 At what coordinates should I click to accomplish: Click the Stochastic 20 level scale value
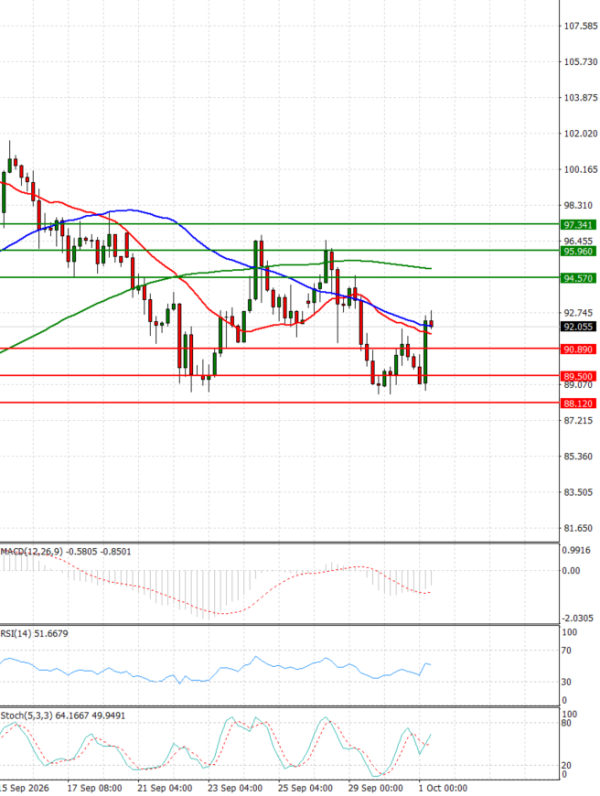point(566,765)
